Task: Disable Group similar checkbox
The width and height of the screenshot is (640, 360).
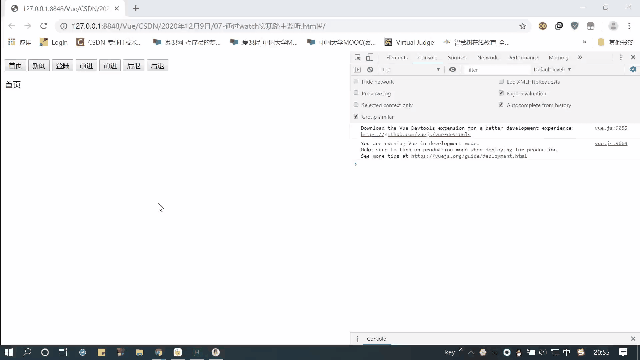Action: click(x=356, y=117)
